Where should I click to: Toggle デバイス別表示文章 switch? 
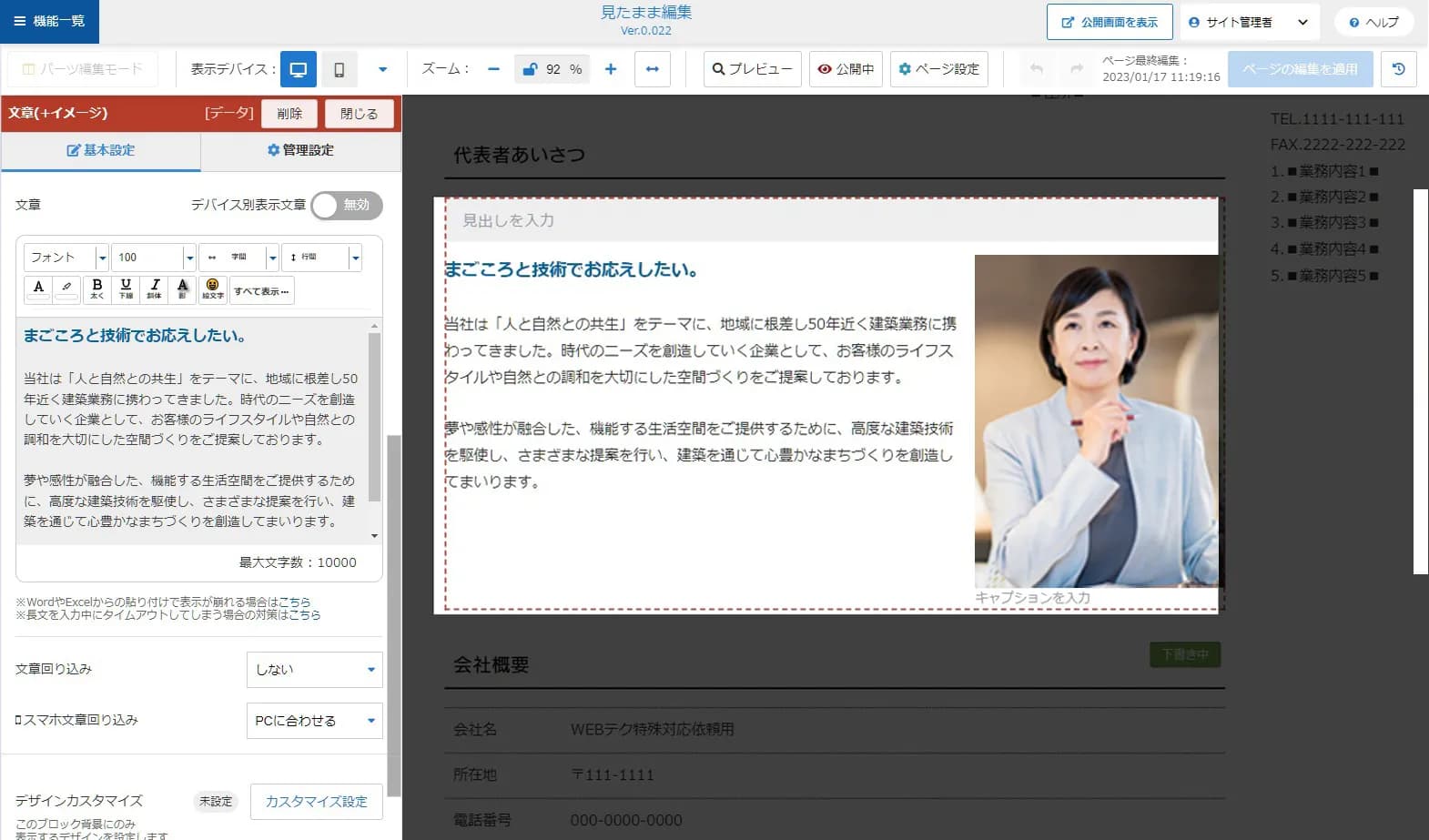pyautogui.click(x=346, y=205)
